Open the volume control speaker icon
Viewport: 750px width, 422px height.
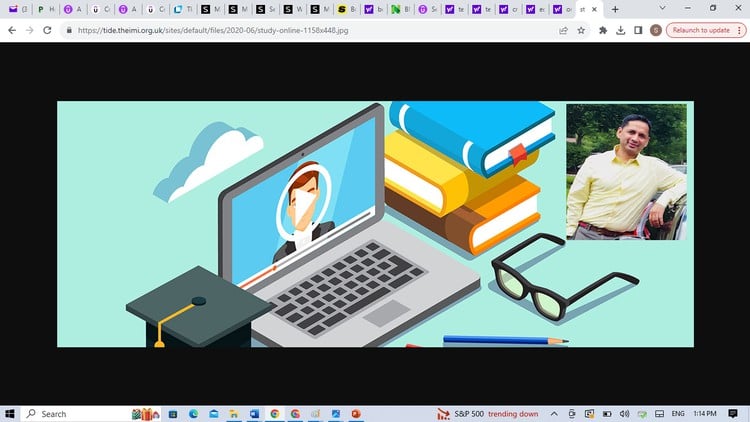click(x=622, y=413)
